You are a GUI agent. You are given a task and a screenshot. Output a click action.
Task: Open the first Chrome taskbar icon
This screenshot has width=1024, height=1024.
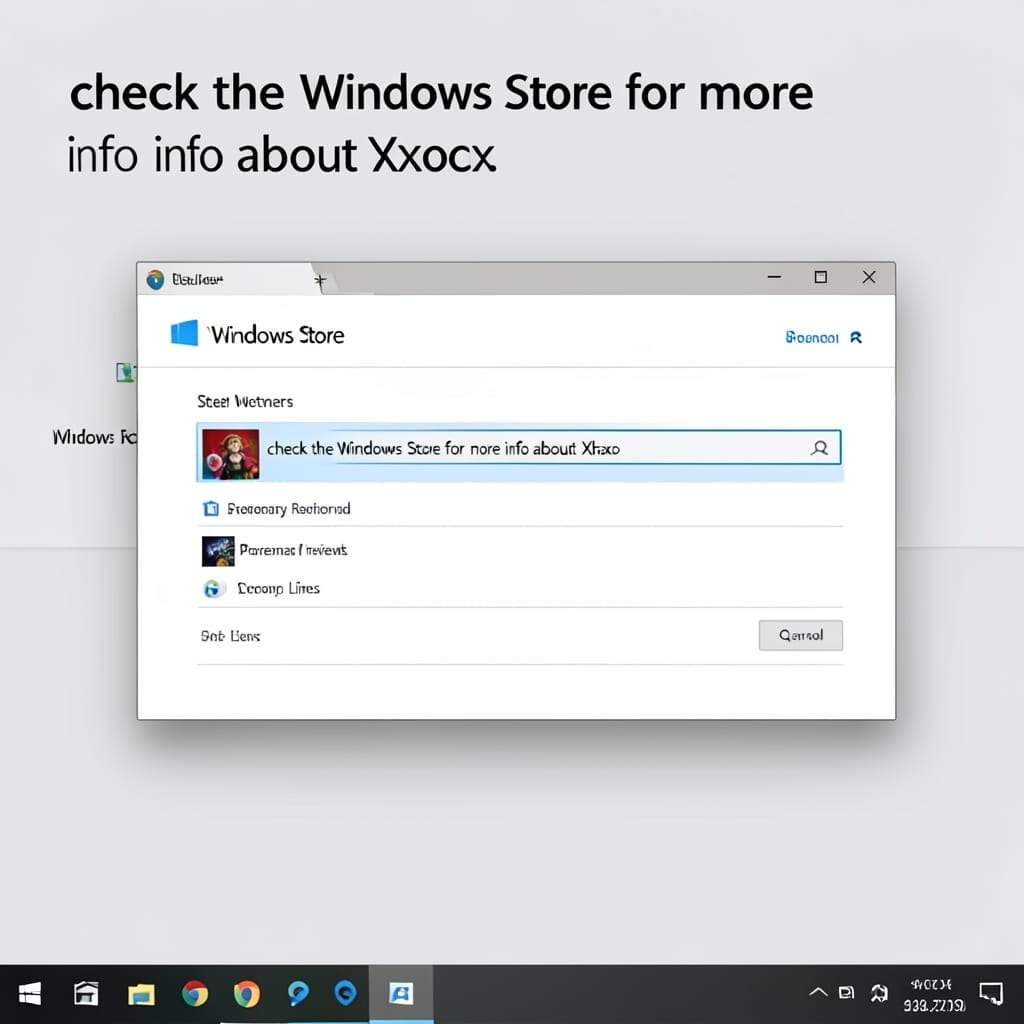point(195,994)
